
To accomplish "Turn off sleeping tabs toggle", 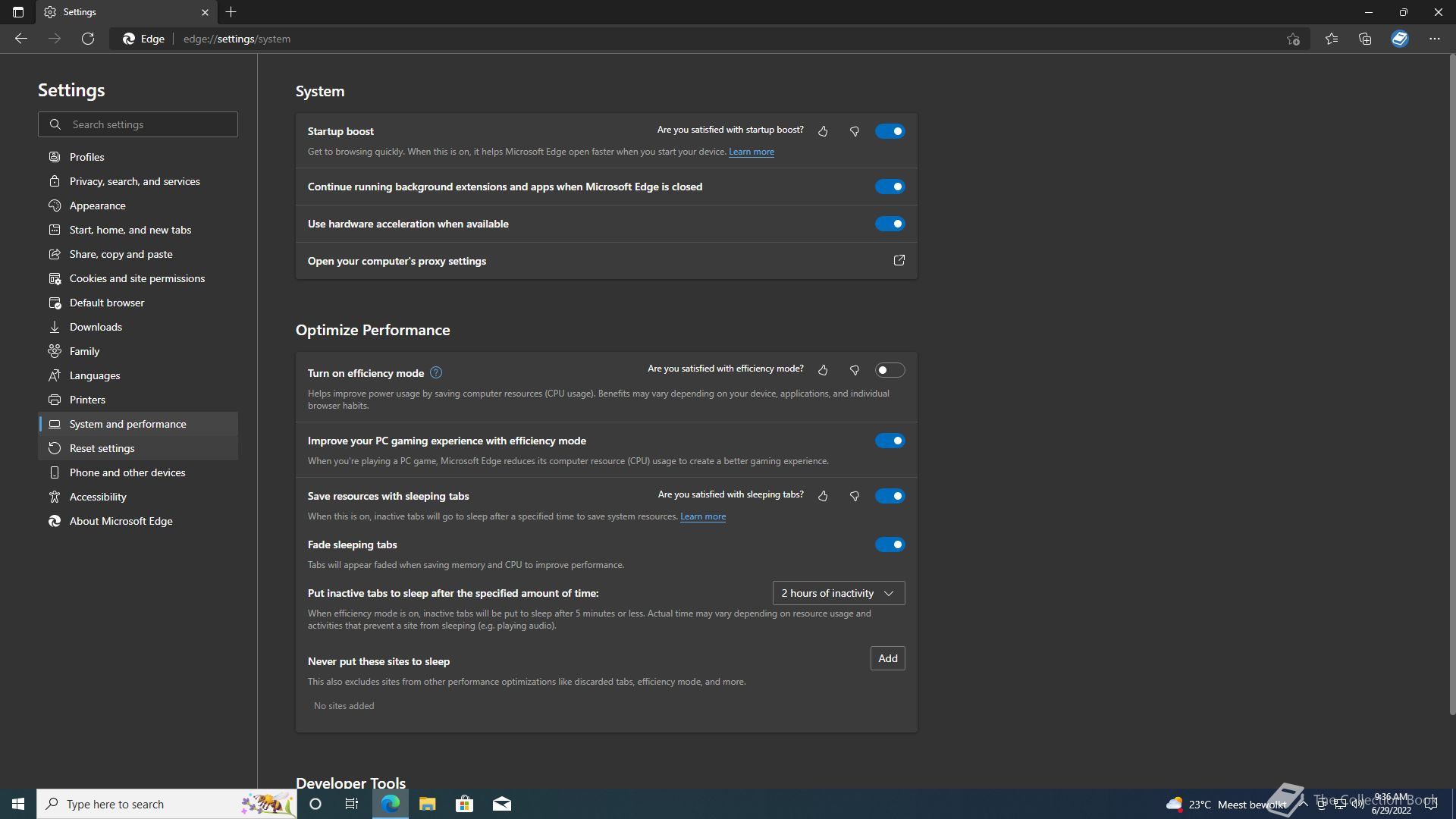I will 890,496.
